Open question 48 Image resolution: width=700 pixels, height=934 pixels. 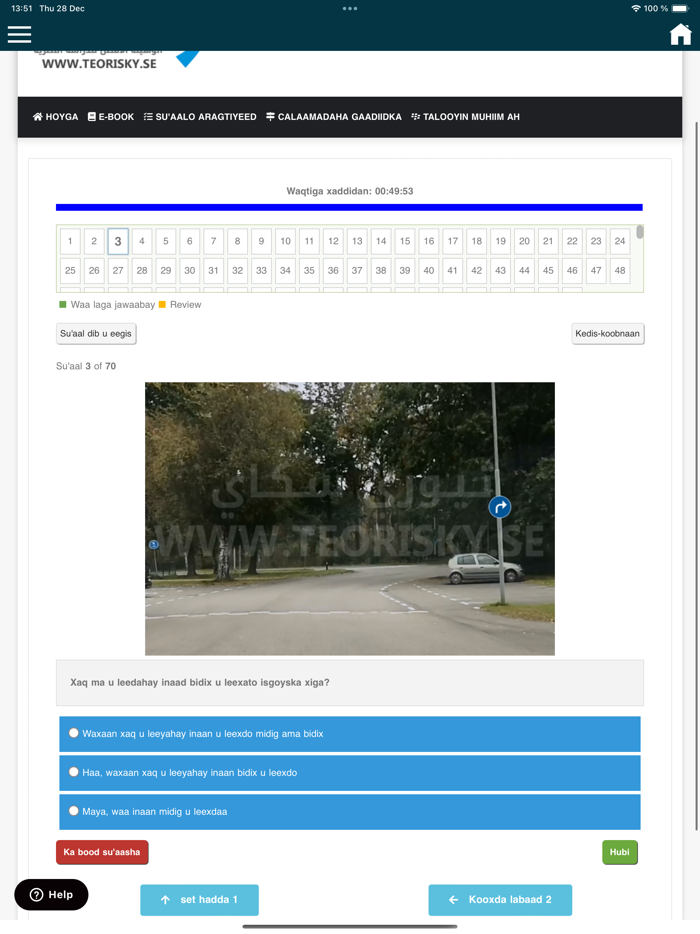coord(620,270)
